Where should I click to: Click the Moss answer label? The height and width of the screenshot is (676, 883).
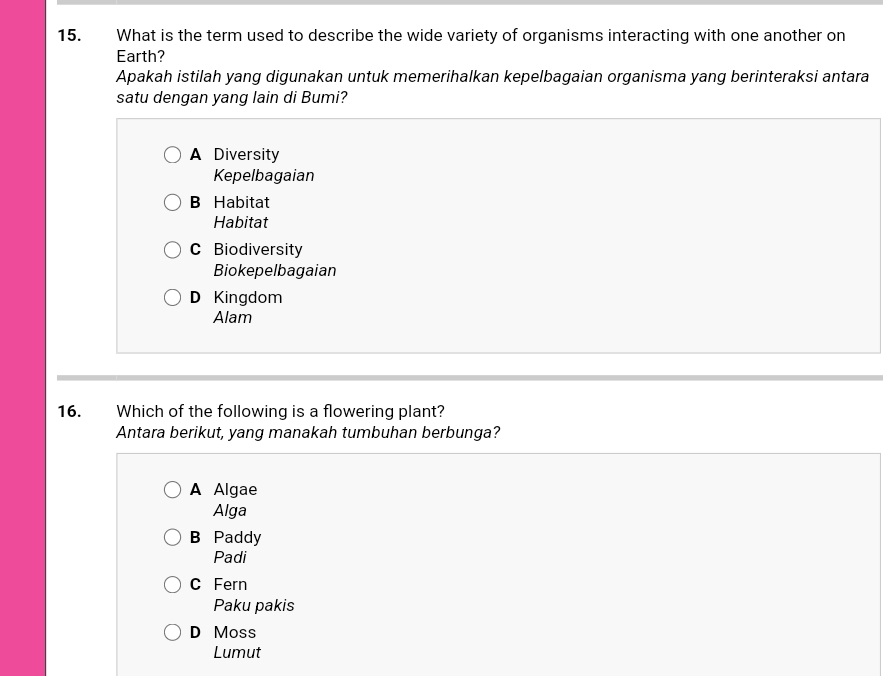point(235,633)
